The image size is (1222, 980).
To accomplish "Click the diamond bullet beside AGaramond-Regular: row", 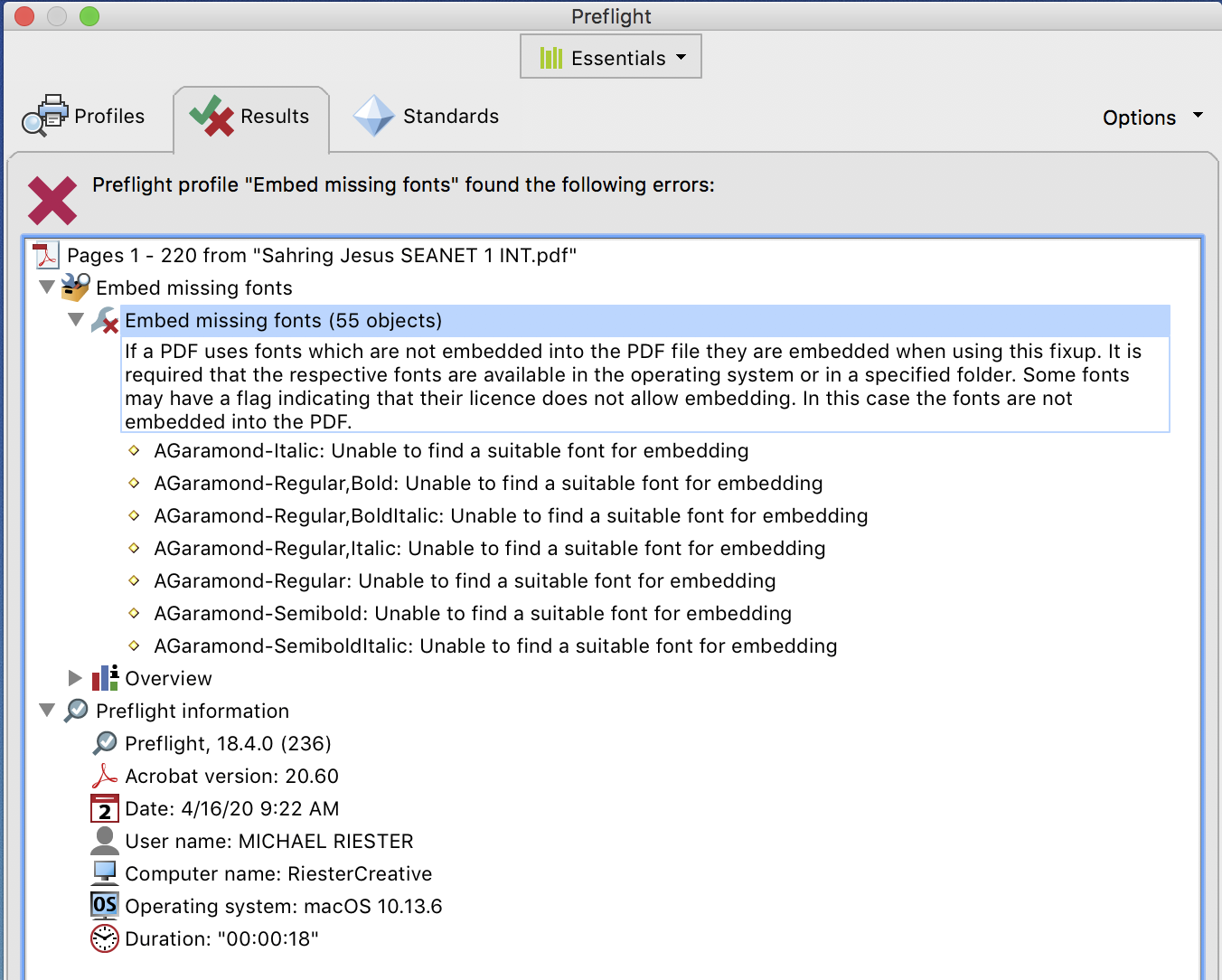I will [134, 580].
